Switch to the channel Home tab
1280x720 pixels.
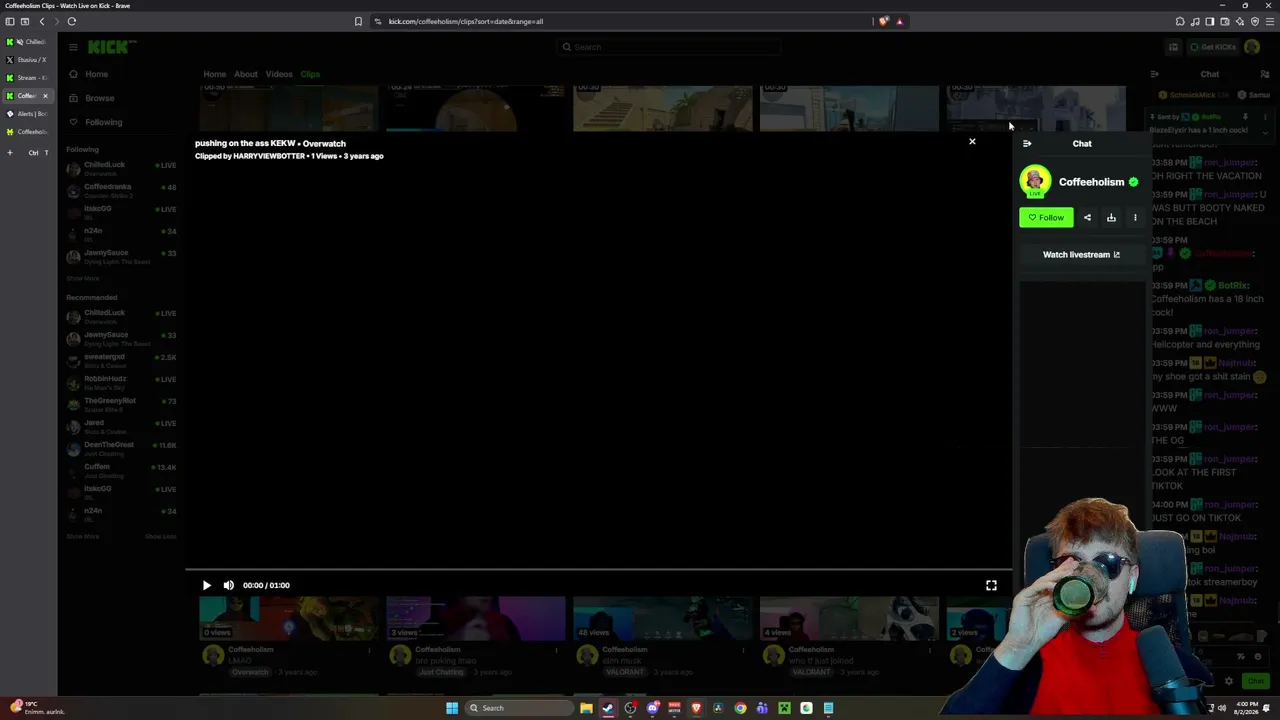[x=214, y=74]
